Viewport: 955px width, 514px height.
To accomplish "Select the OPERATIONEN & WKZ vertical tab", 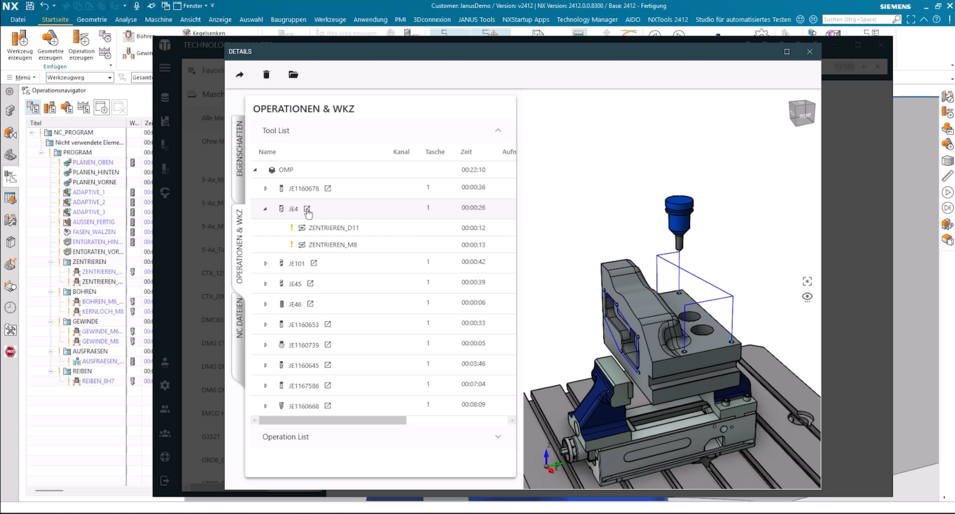I will [239, 246].
